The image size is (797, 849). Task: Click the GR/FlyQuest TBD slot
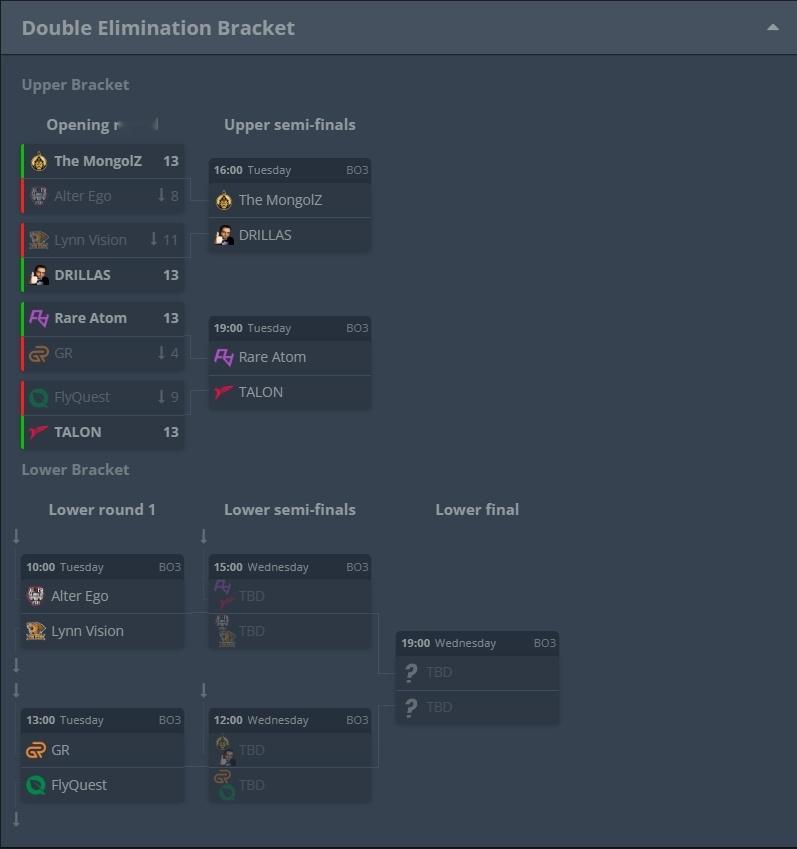[290, 785]
